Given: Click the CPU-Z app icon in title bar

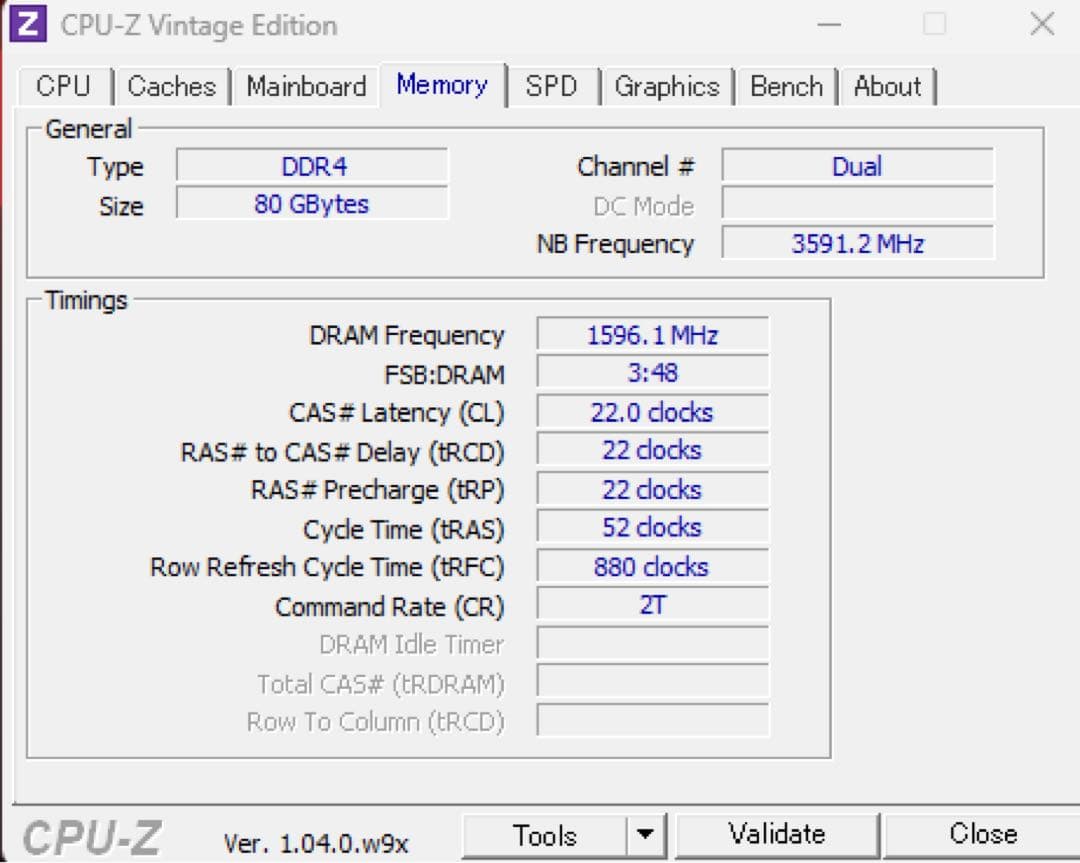Looking at the screenshot, I should point(30,24).
